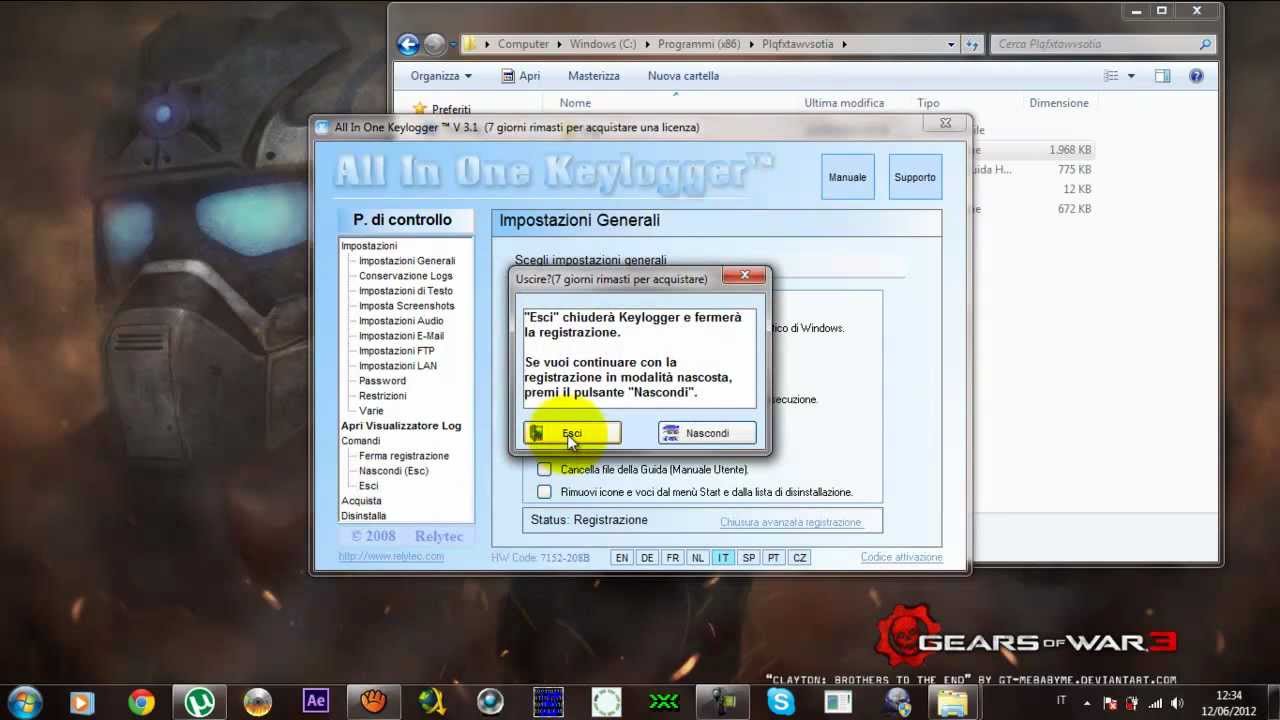Image resolution: width=1280 pixels, height=720 pixels.
Task: Switch interface language to DE
Action: [647, 558]
